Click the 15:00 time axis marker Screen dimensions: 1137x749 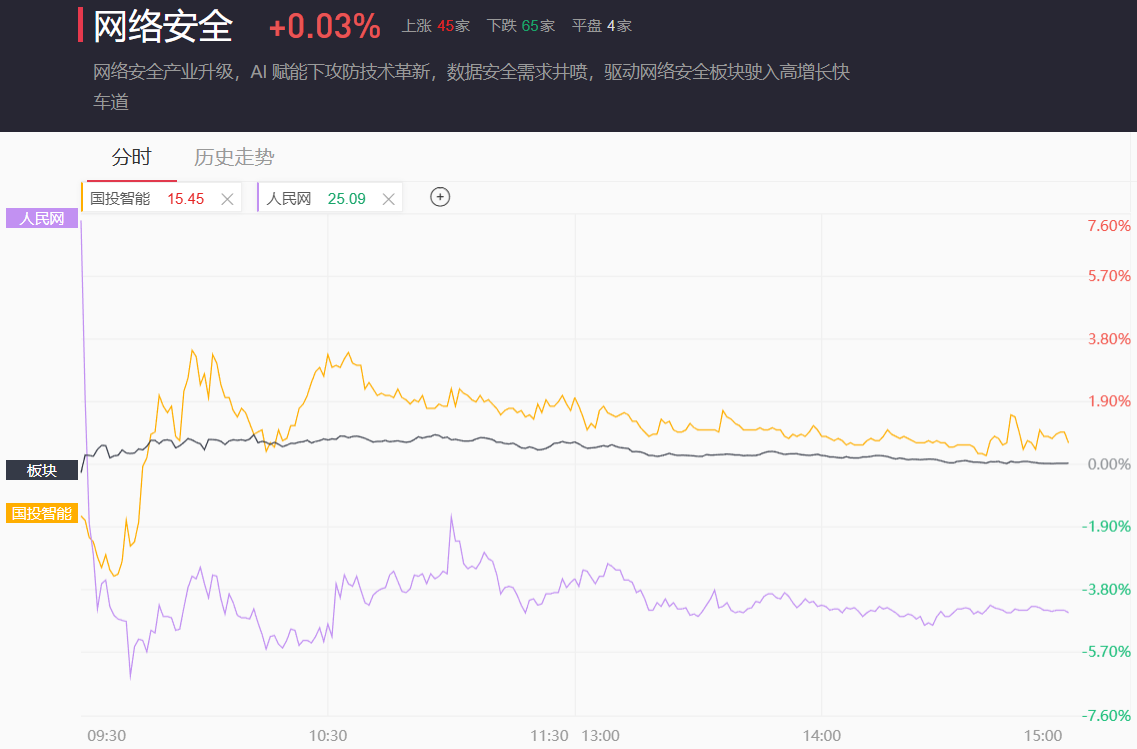pos(1043,735)
